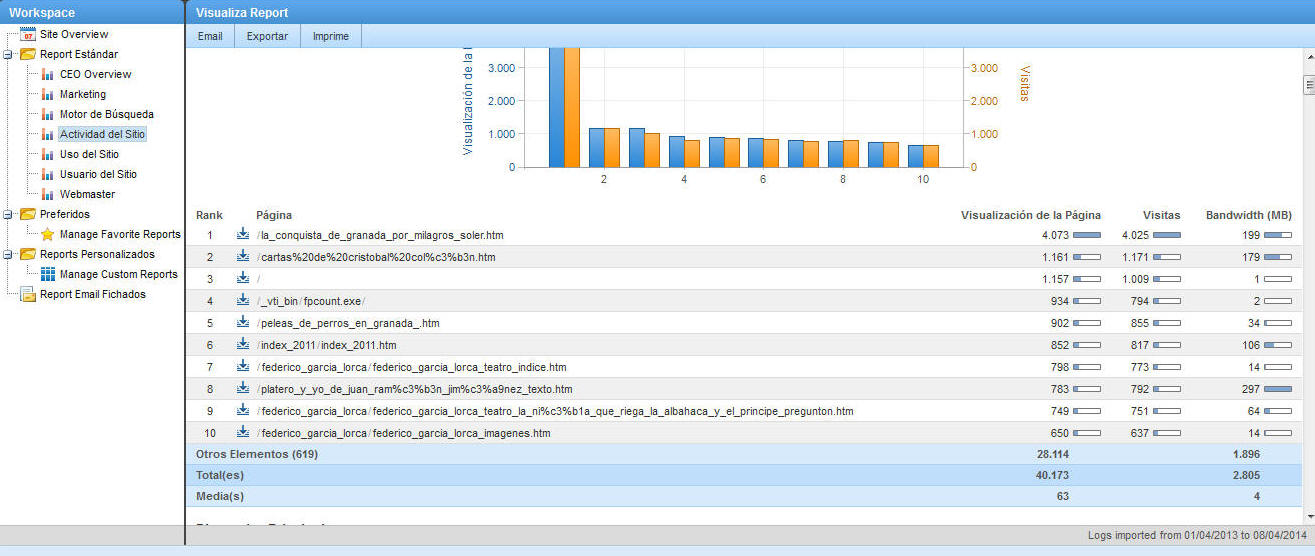Select Usuario del Sitio report
The image size is (1315, 556).
[x=98, y=174]
